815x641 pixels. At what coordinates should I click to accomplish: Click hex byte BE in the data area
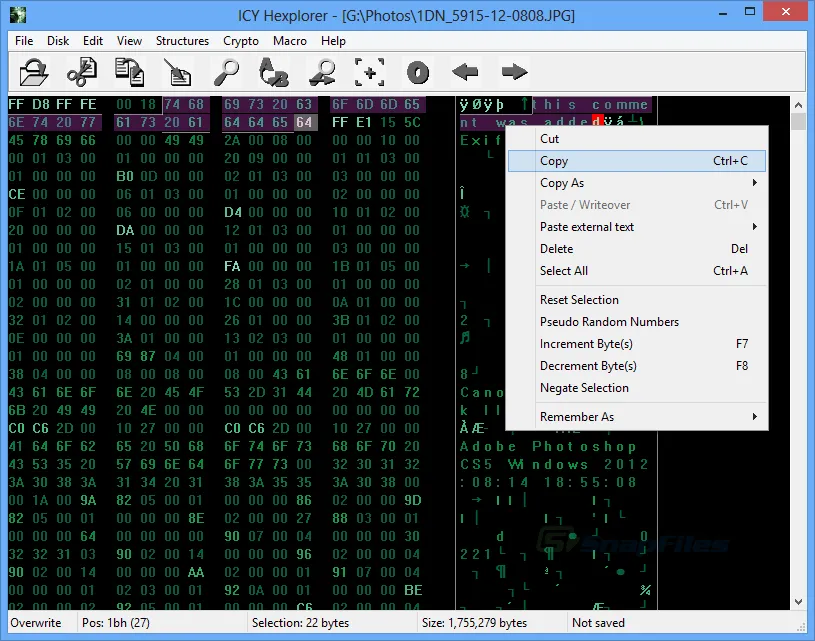click(x=413, y=591)
